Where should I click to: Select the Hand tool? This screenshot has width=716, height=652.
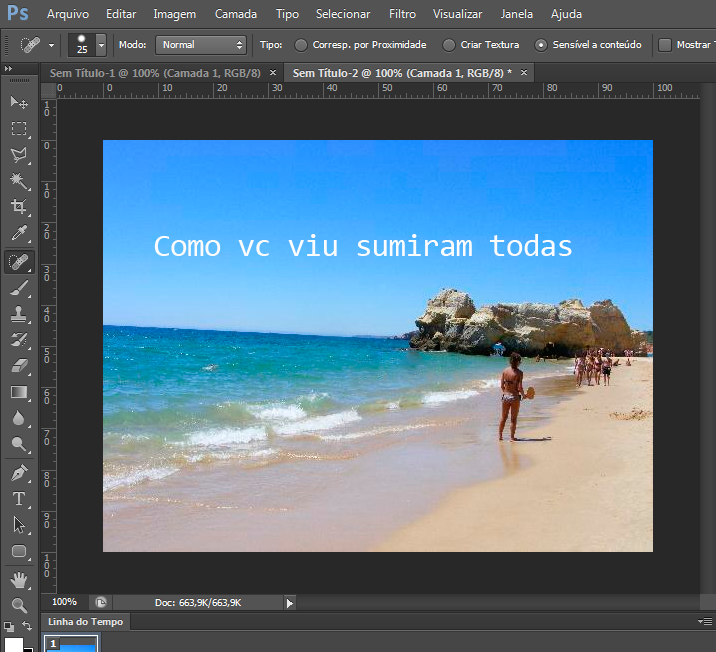pos(19,580)
